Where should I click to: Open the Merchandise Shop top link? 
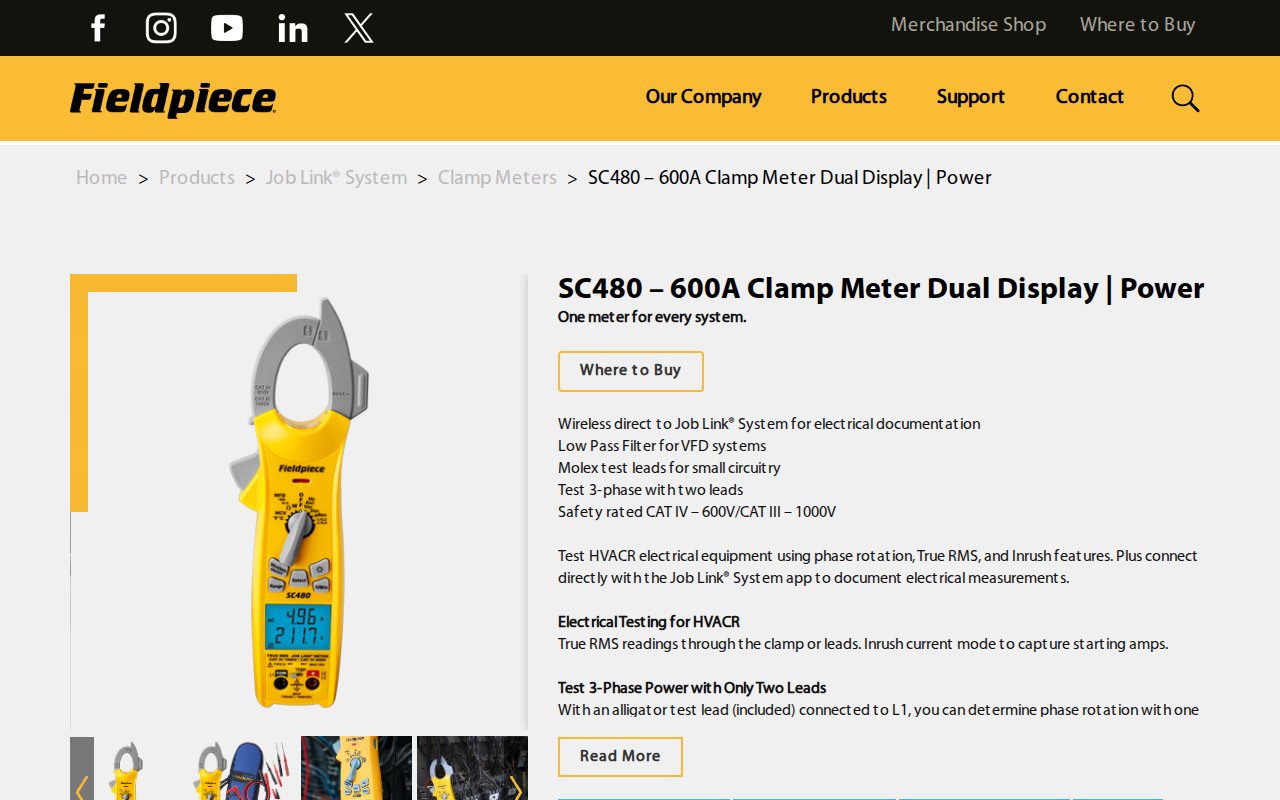tap(968, 25)
